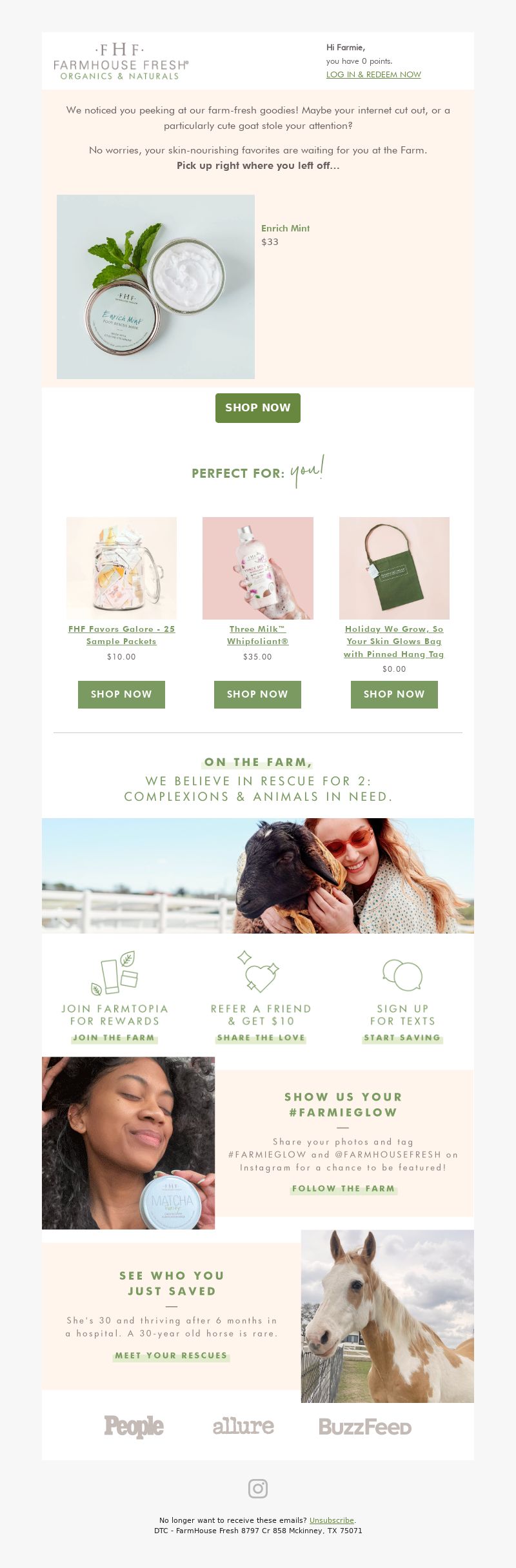
Task: Click the text sign-up chat bubbles icon
Action: coord(402,975)
